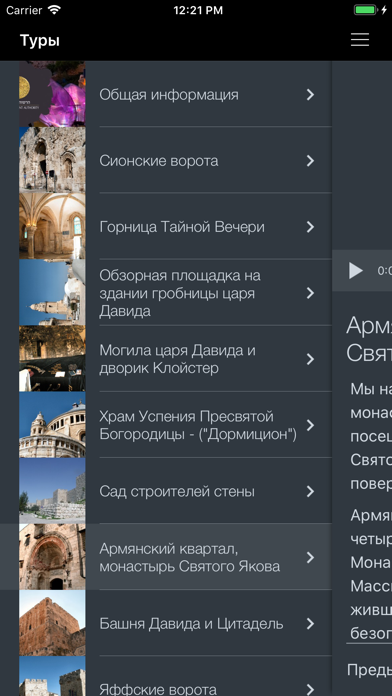Tap the Дормицион church thumbnail
This screenshot has width=392, height=696.
[x=52, y=425]
